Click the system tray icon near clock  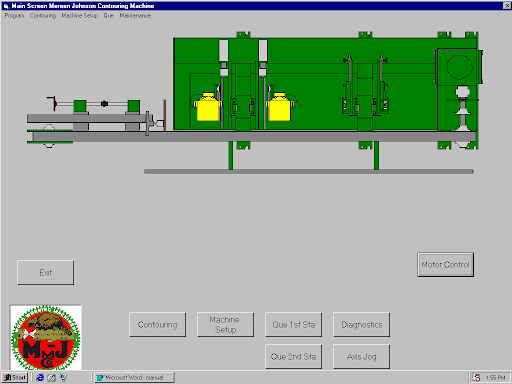477,378
